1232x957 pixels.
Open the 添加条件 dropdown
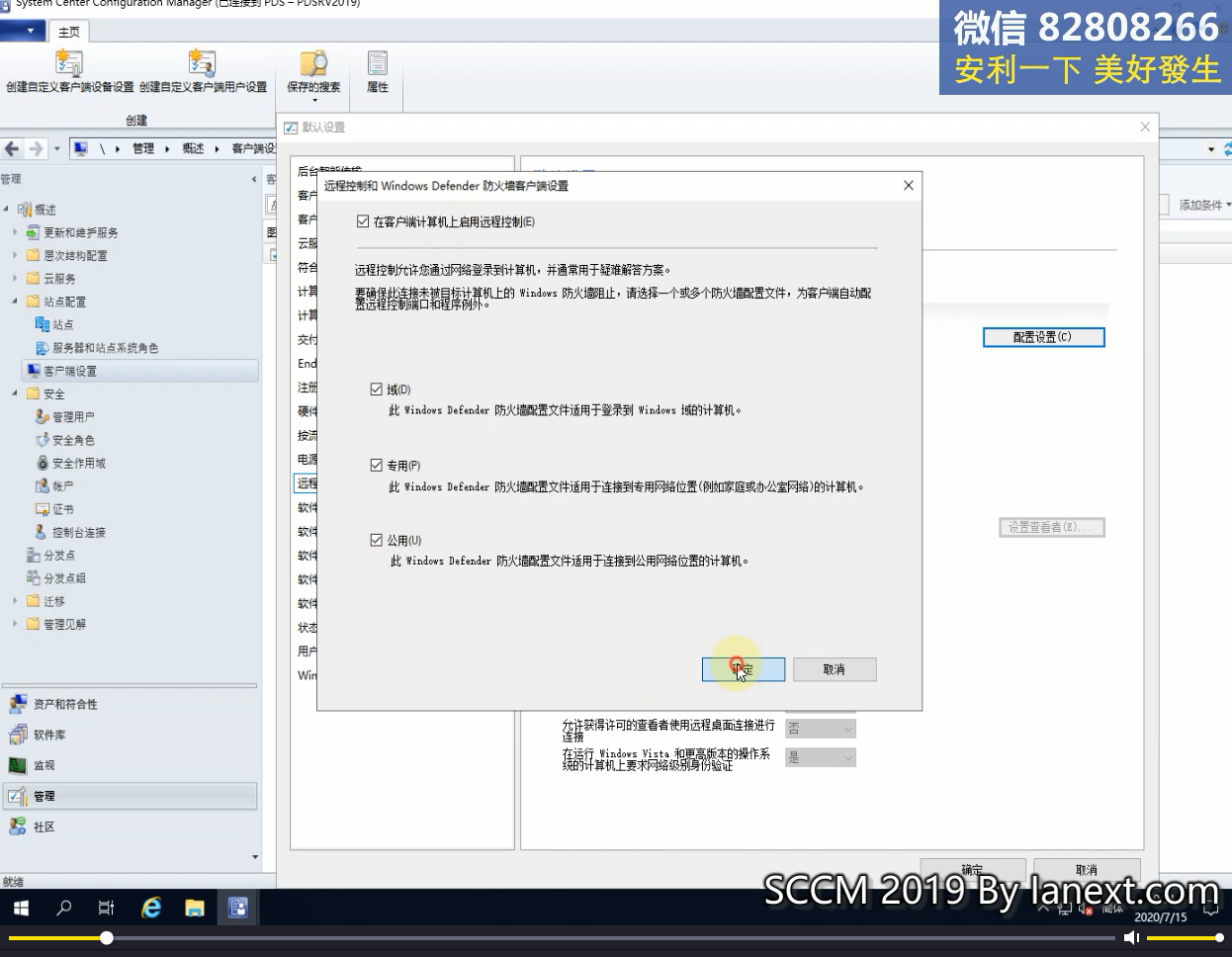1204,205
